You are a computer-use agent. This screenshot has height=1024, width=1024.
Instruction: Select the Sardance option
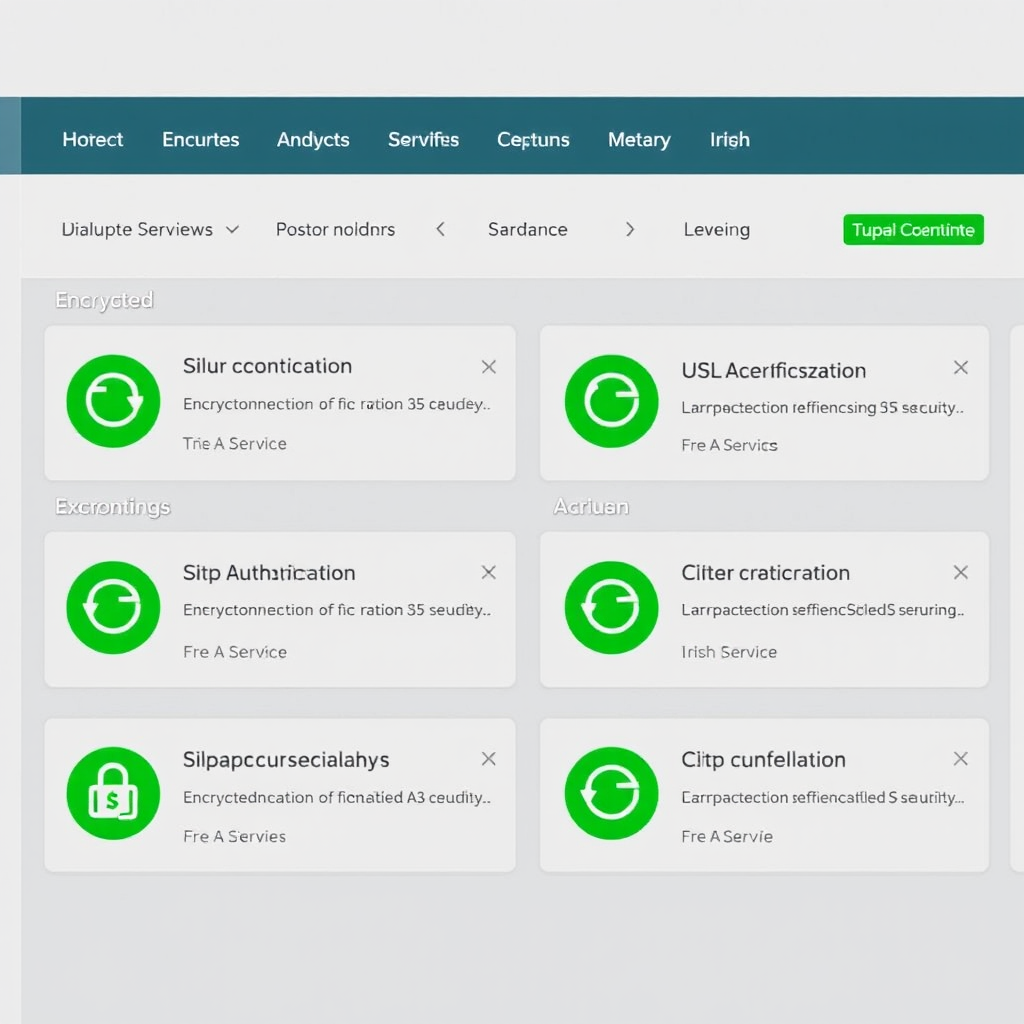tap(528, 229)
